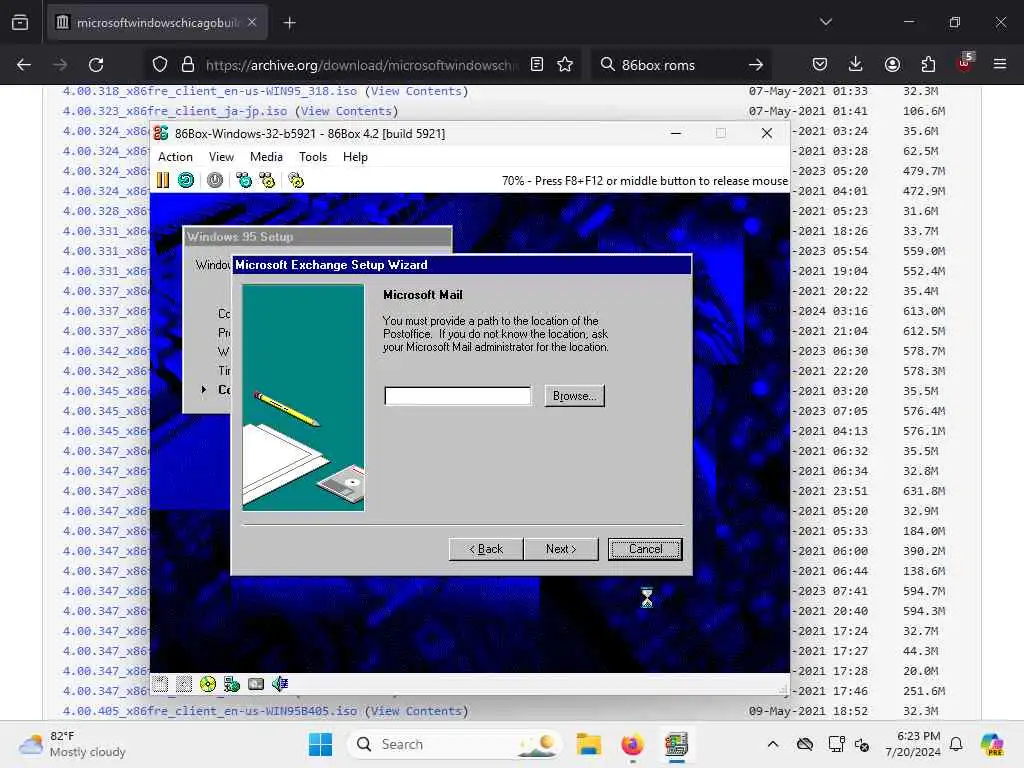Click the hard disk status icon

[x=256, y=684]
